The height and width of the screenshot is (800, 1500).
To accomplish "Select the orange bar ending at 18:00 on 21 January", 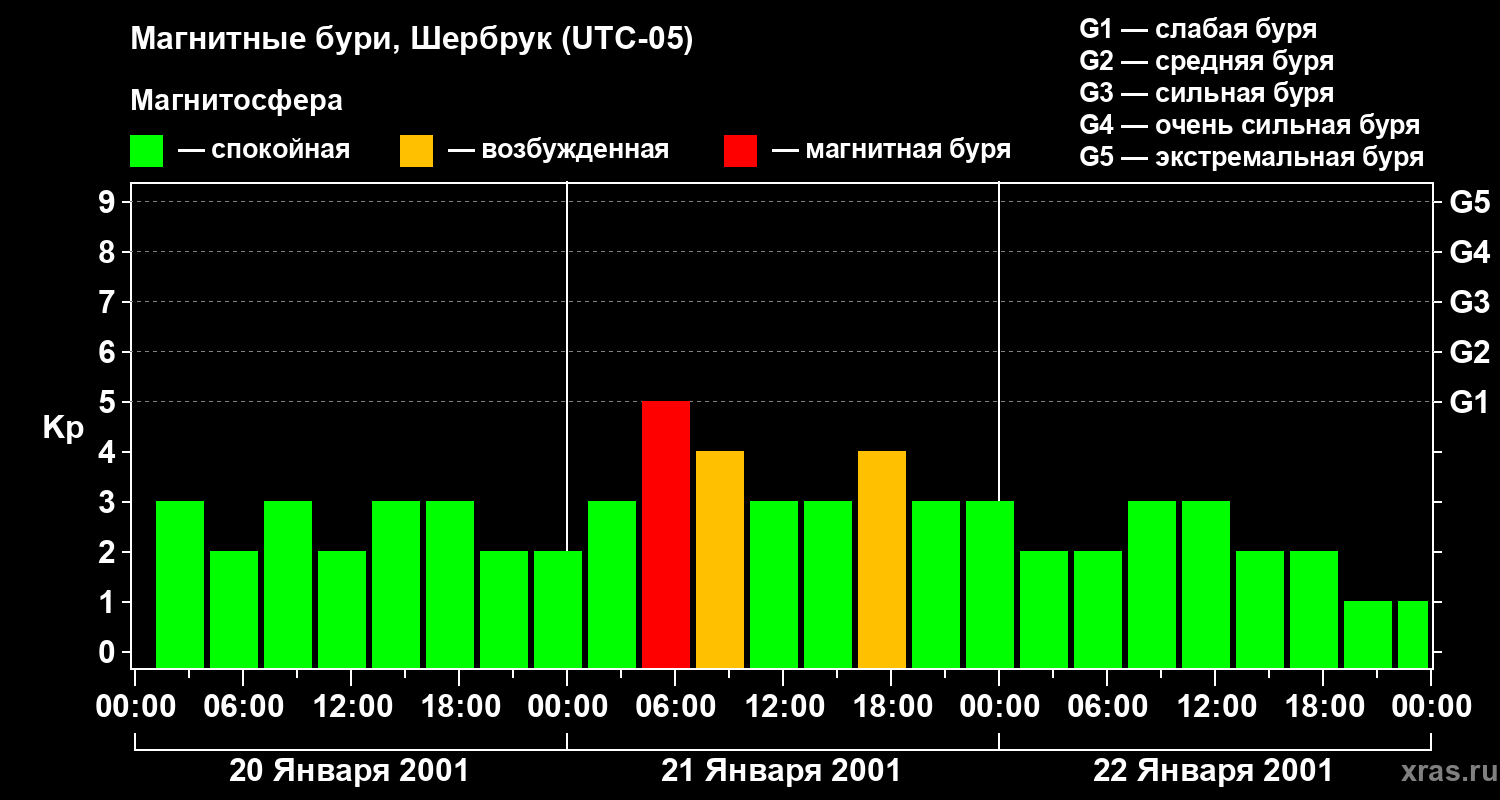I will tap(882, 559).
